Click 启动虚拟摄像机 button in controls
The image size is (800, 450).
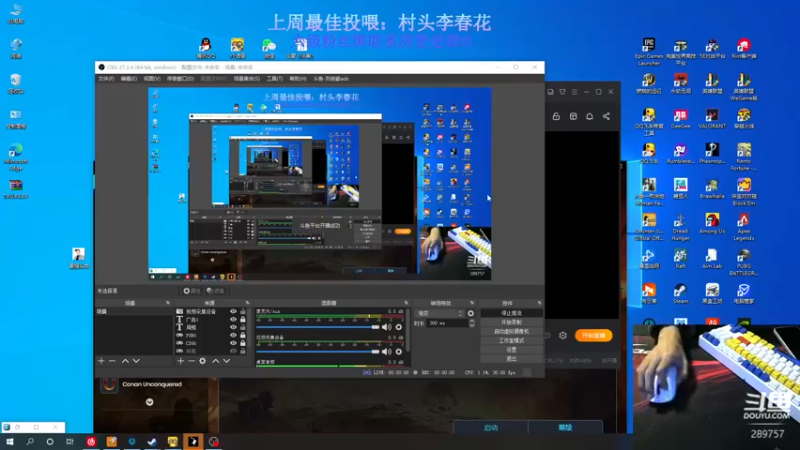511,331
